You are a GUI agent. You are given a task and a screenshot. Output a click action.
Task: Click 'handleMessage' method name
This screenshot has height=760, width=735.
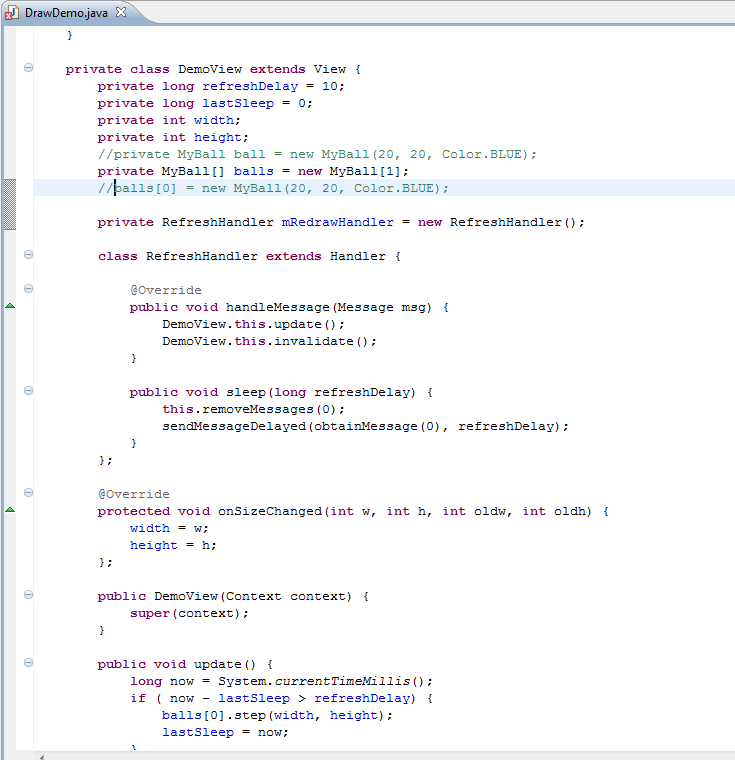tap(278, 307)
